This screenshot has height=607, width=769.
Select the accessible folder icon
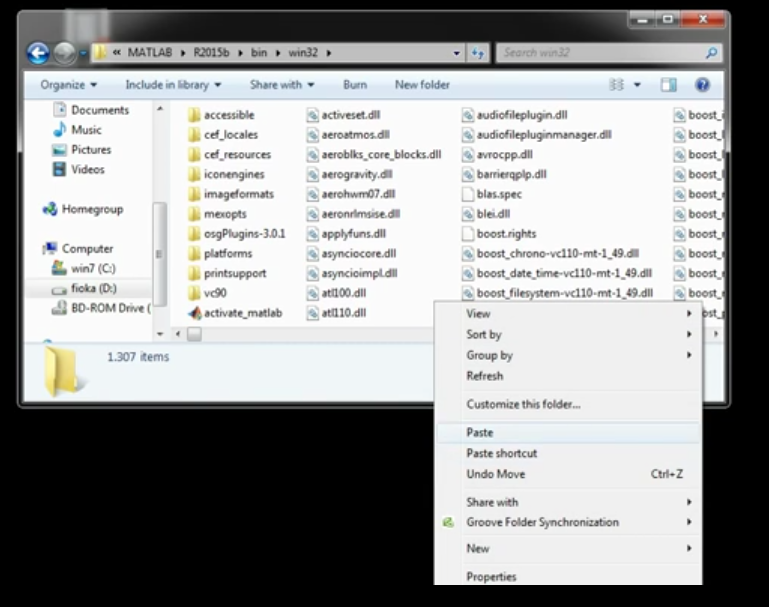[194, 115]
